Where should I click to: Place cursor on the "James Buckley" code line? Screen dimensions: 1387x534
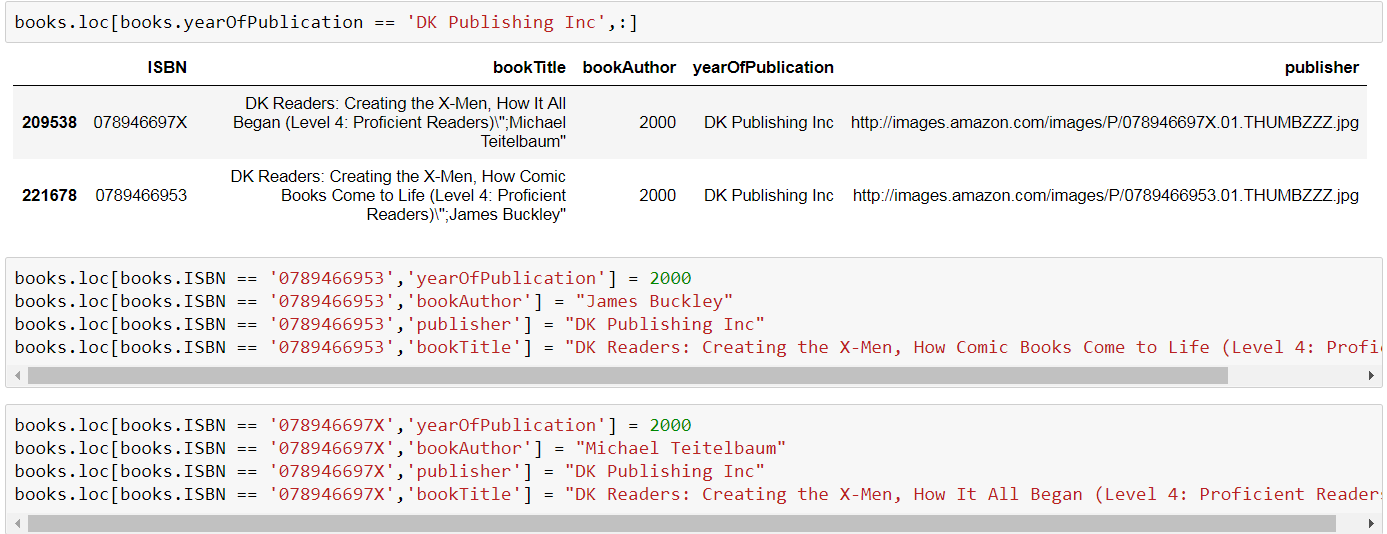[374, 301]
